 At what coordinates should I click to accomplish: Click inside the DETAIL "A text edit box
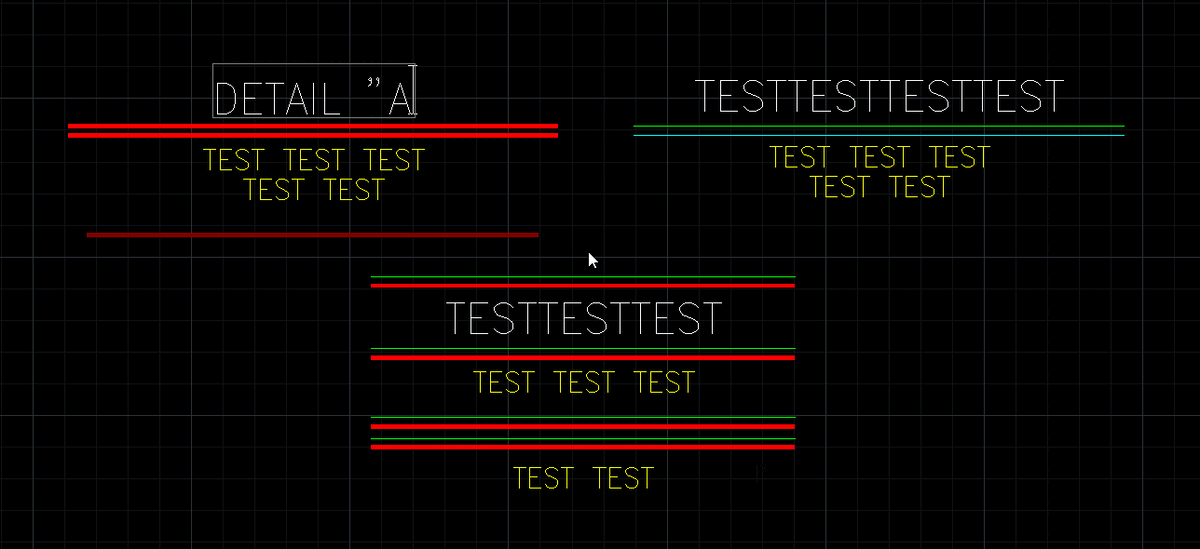click(x=315, y=92)
